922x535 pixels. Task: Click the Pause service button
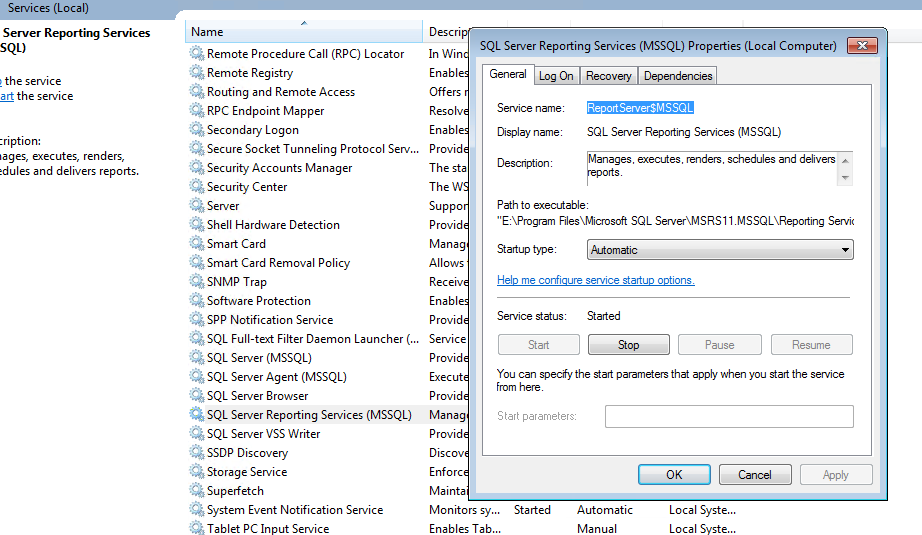pos(720,345)
